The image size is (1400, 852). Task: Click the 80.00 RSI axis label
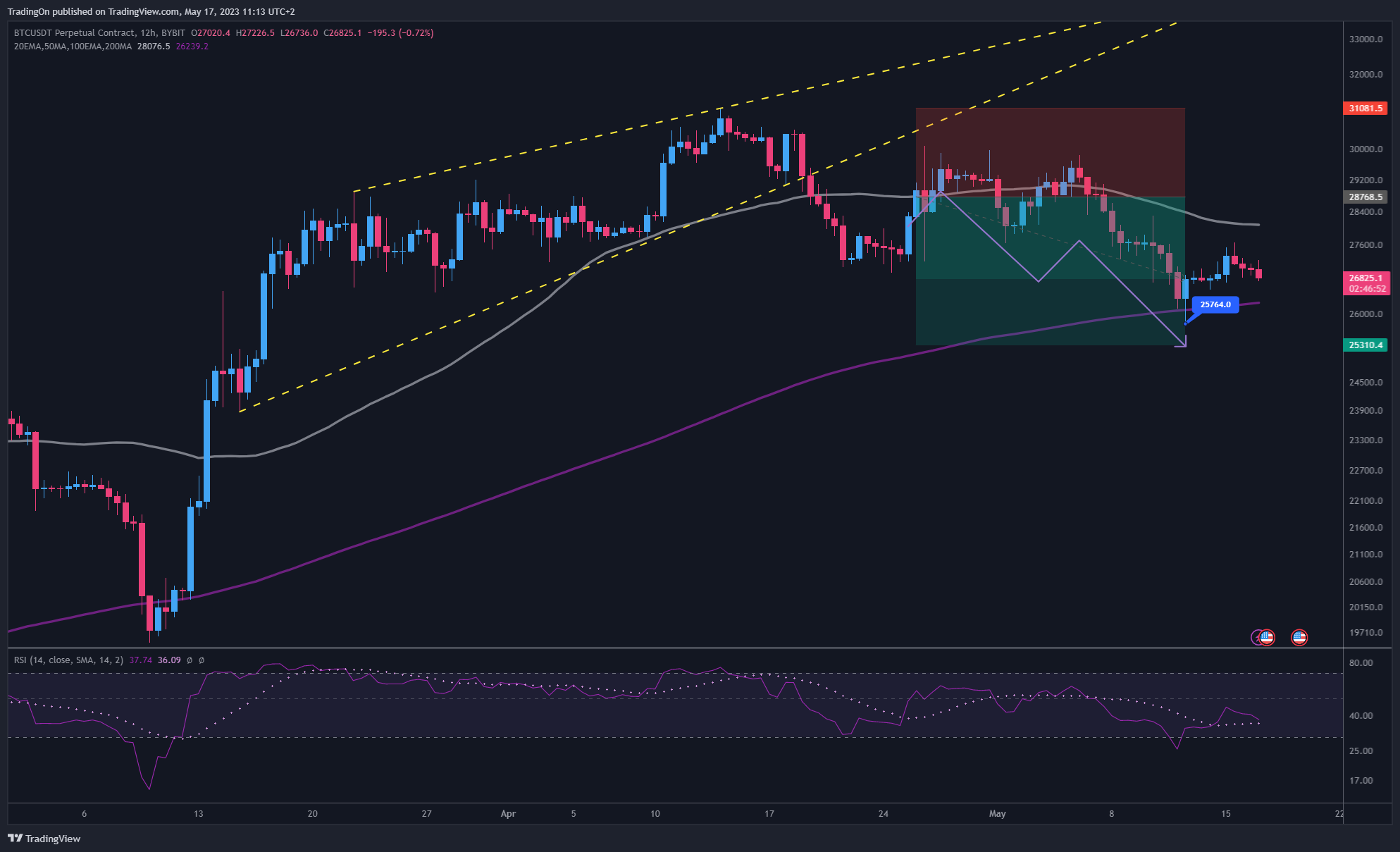[x=1361, y=663]
